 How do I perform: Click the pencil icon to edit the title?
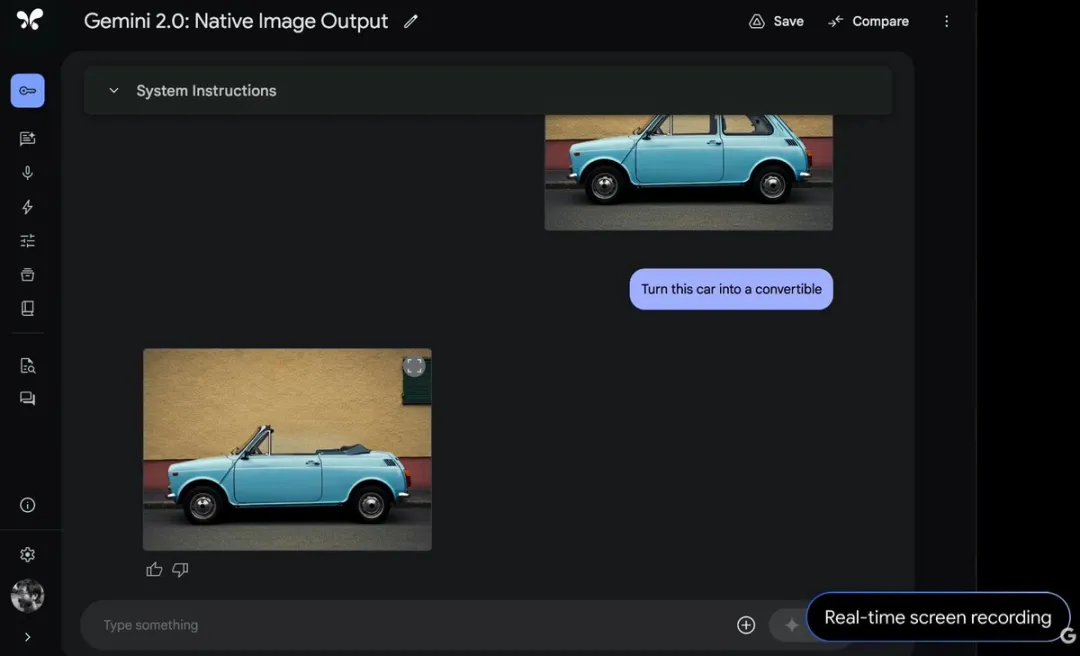[x=410, y=22]
